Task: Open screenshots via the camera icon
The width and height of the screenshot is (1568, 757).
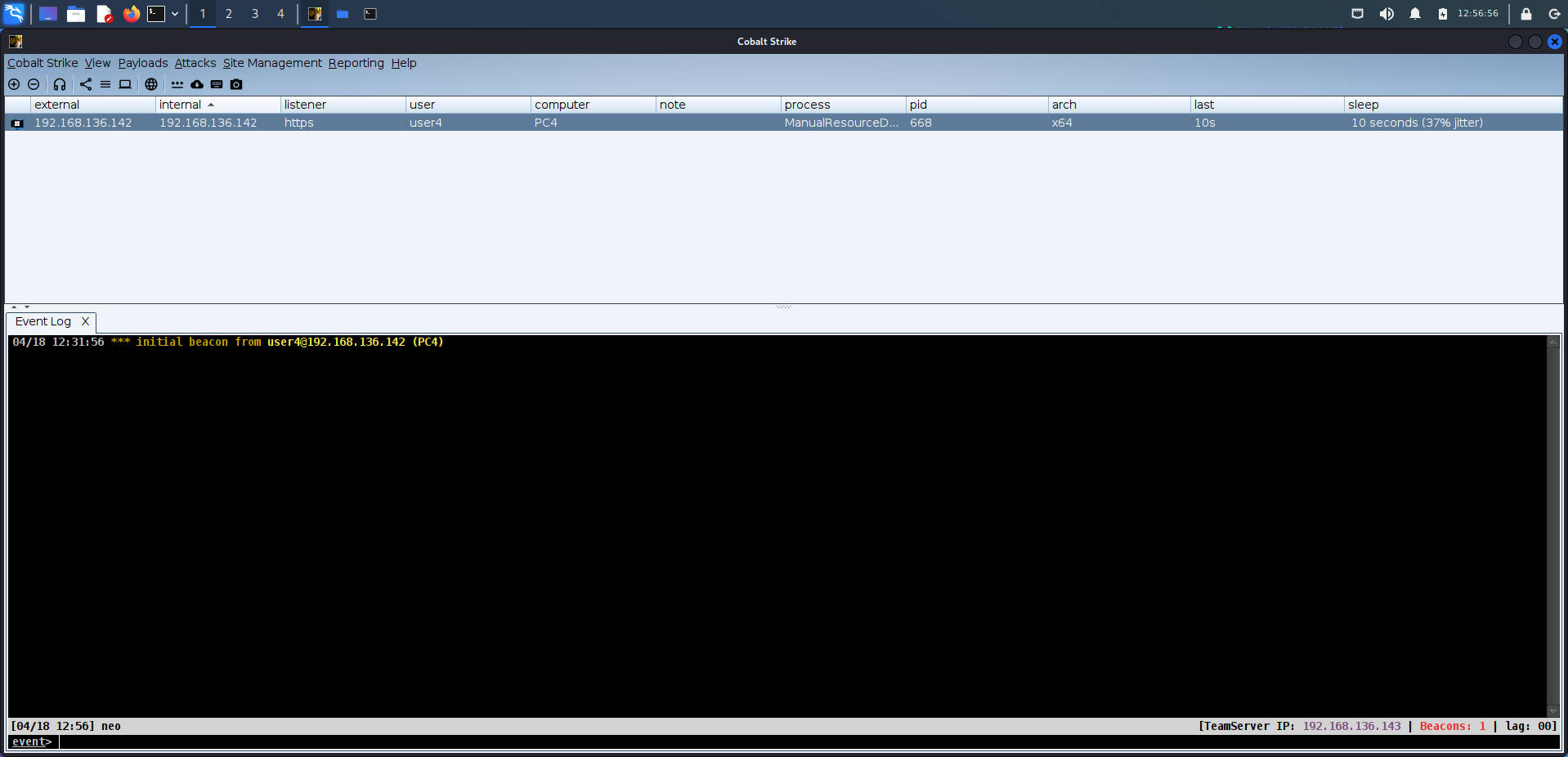Action: [236, 84]
